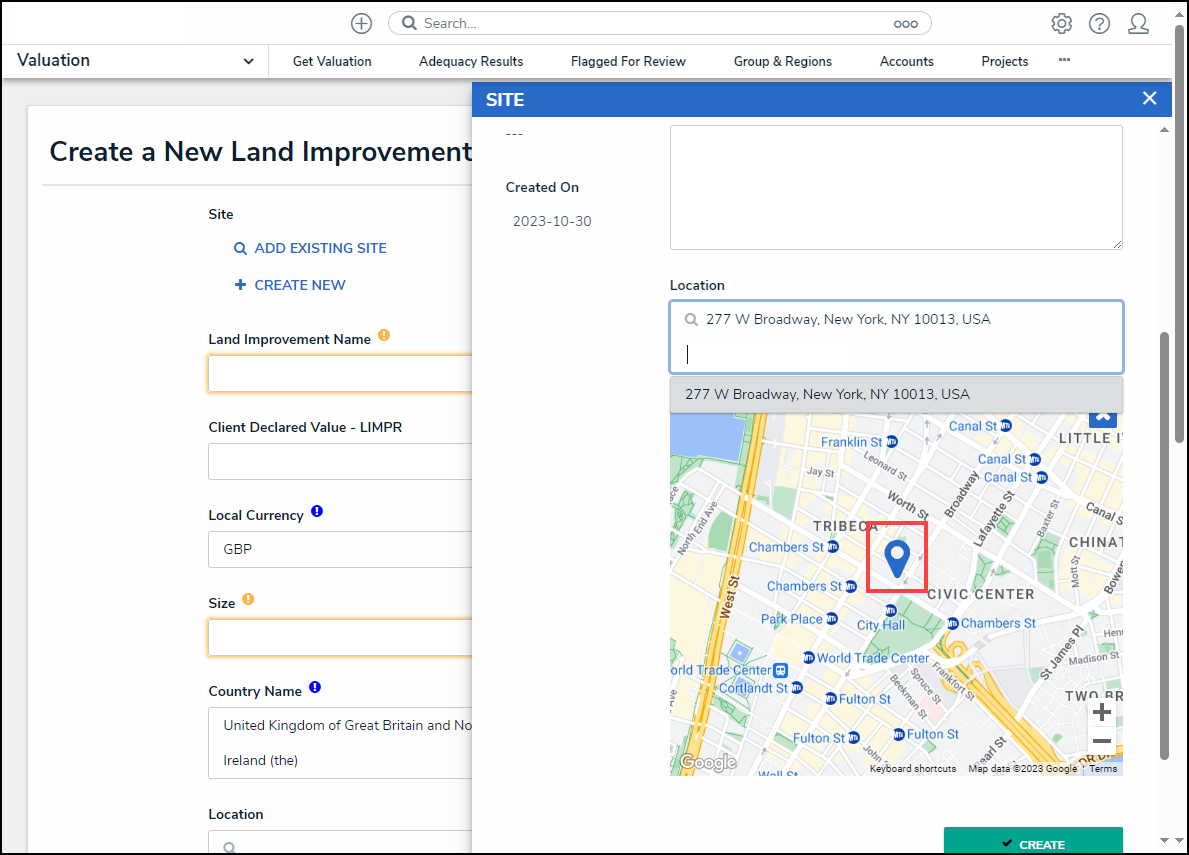Open the Projects tab
The height and width of the screenshot is (855, 1189).
[1005, 61]
